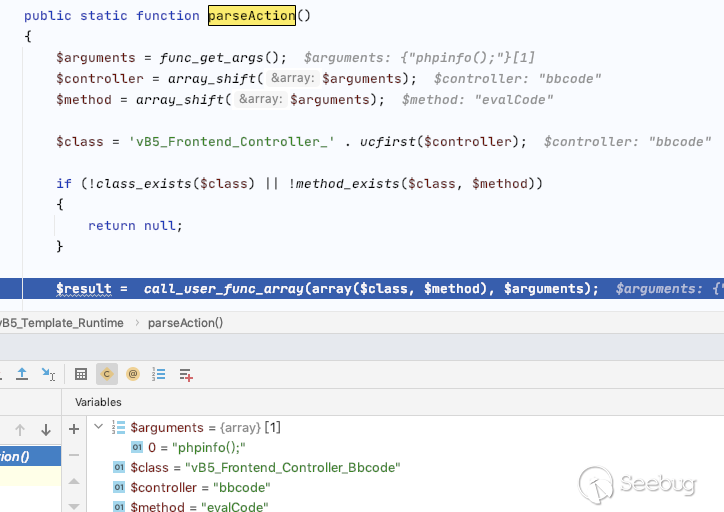Click the add-to-watches list icon

pyautogui.click(x=186, y=374)
